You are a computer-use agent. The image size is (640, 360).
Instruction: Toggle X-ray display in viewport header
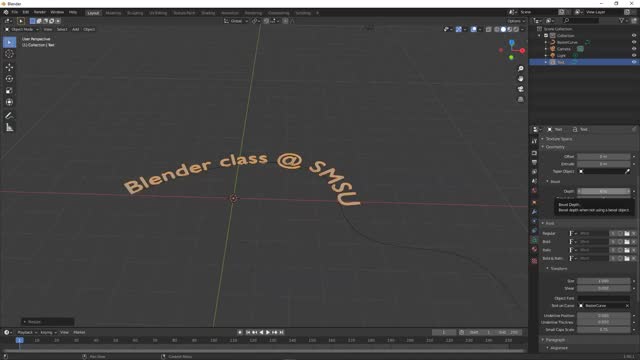click(x=489, y=29)
